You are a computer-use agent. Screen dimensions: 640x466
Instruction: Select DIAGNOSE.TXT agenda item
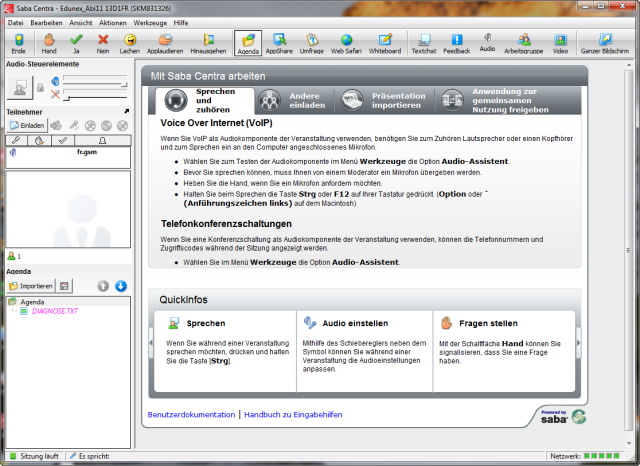[55, 311]
